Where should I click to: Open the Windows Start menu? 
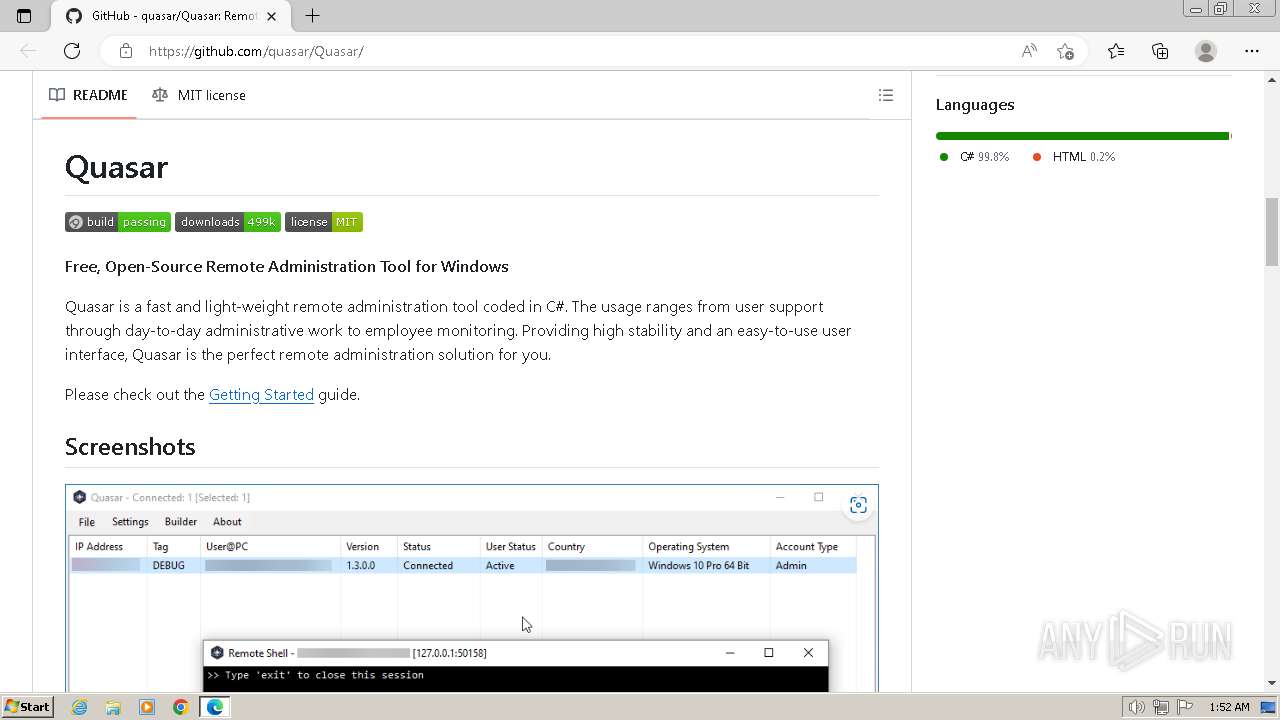click(27, 707)
